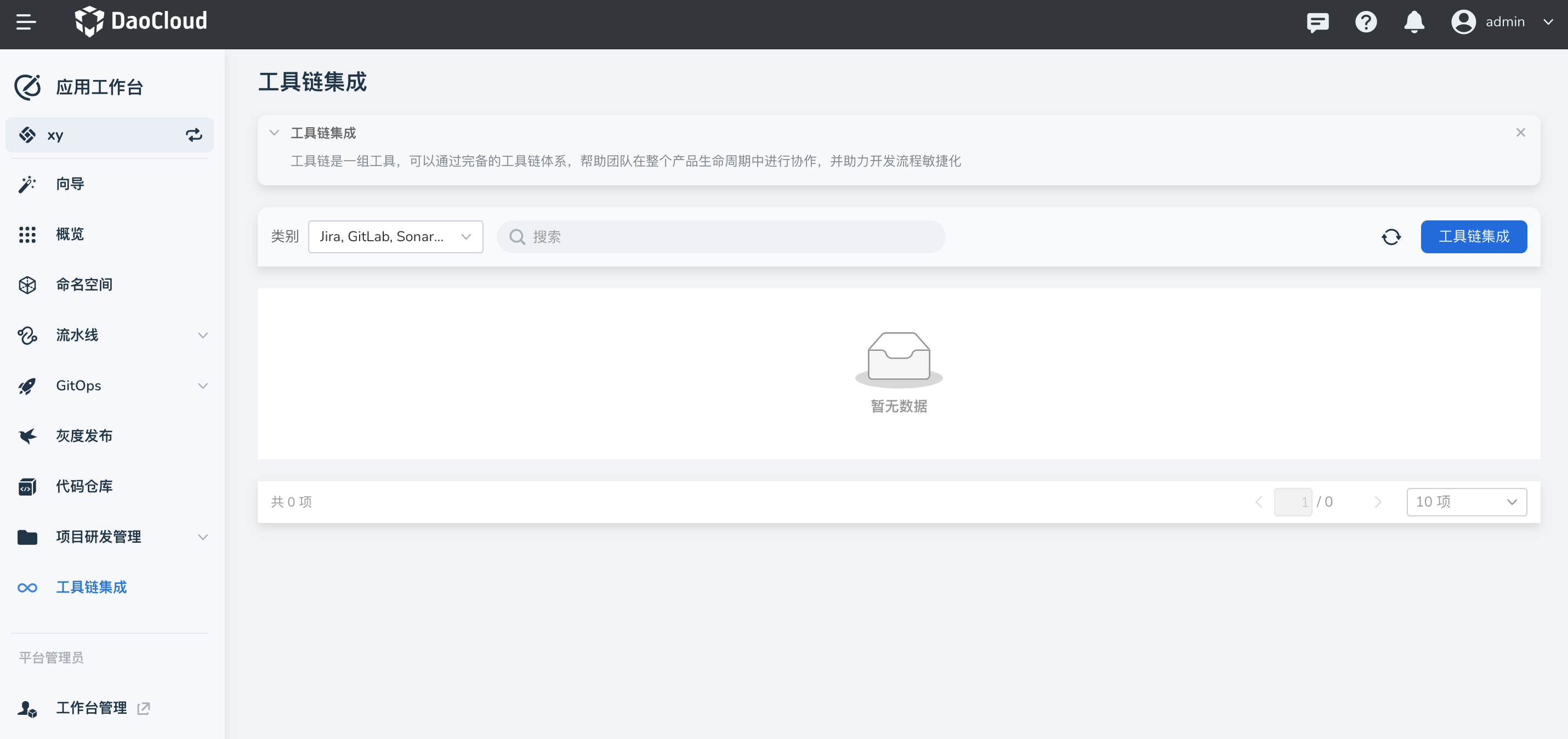Expand the GitOps submenu
The image size is (1568, 739).
[203, 386]
